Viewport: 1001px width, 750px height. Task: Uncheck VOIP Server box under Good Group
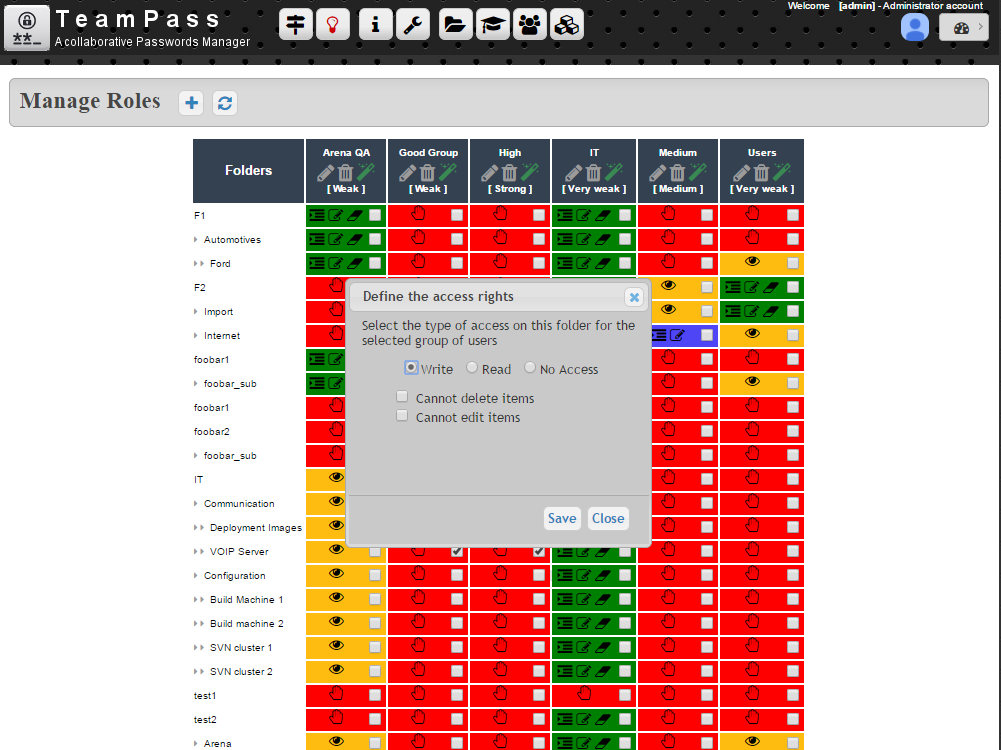coord(456,551)
